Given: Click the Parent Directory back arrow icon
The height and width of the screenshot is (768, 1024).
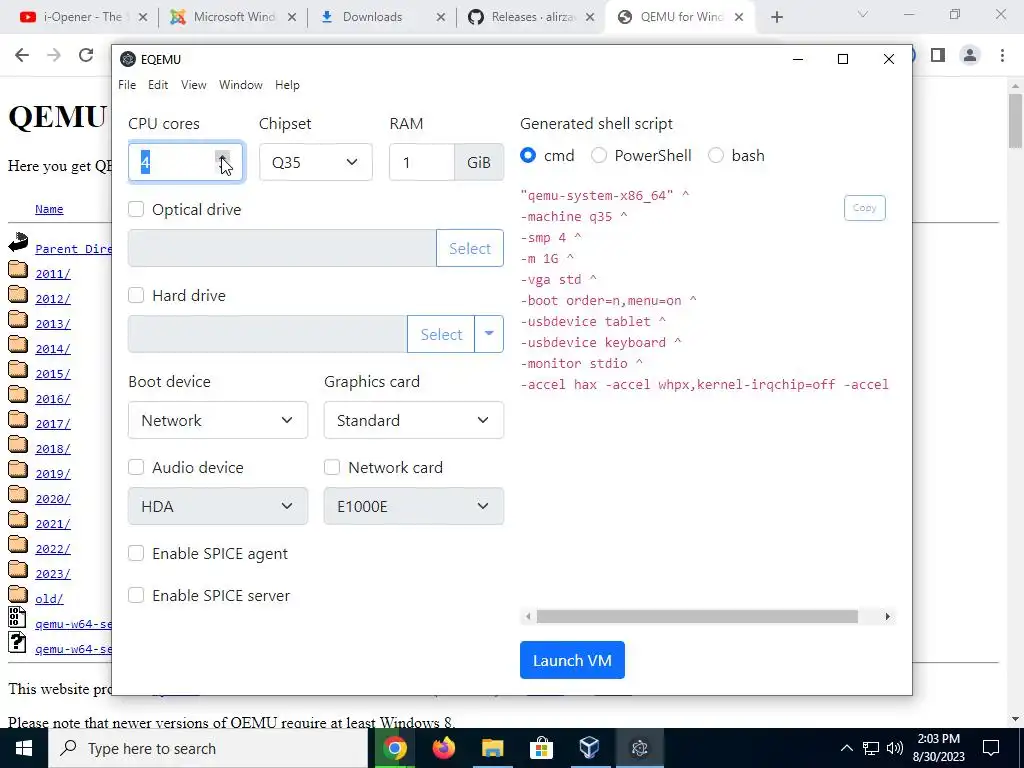Looking at the screenshot, I should point(18,242).
